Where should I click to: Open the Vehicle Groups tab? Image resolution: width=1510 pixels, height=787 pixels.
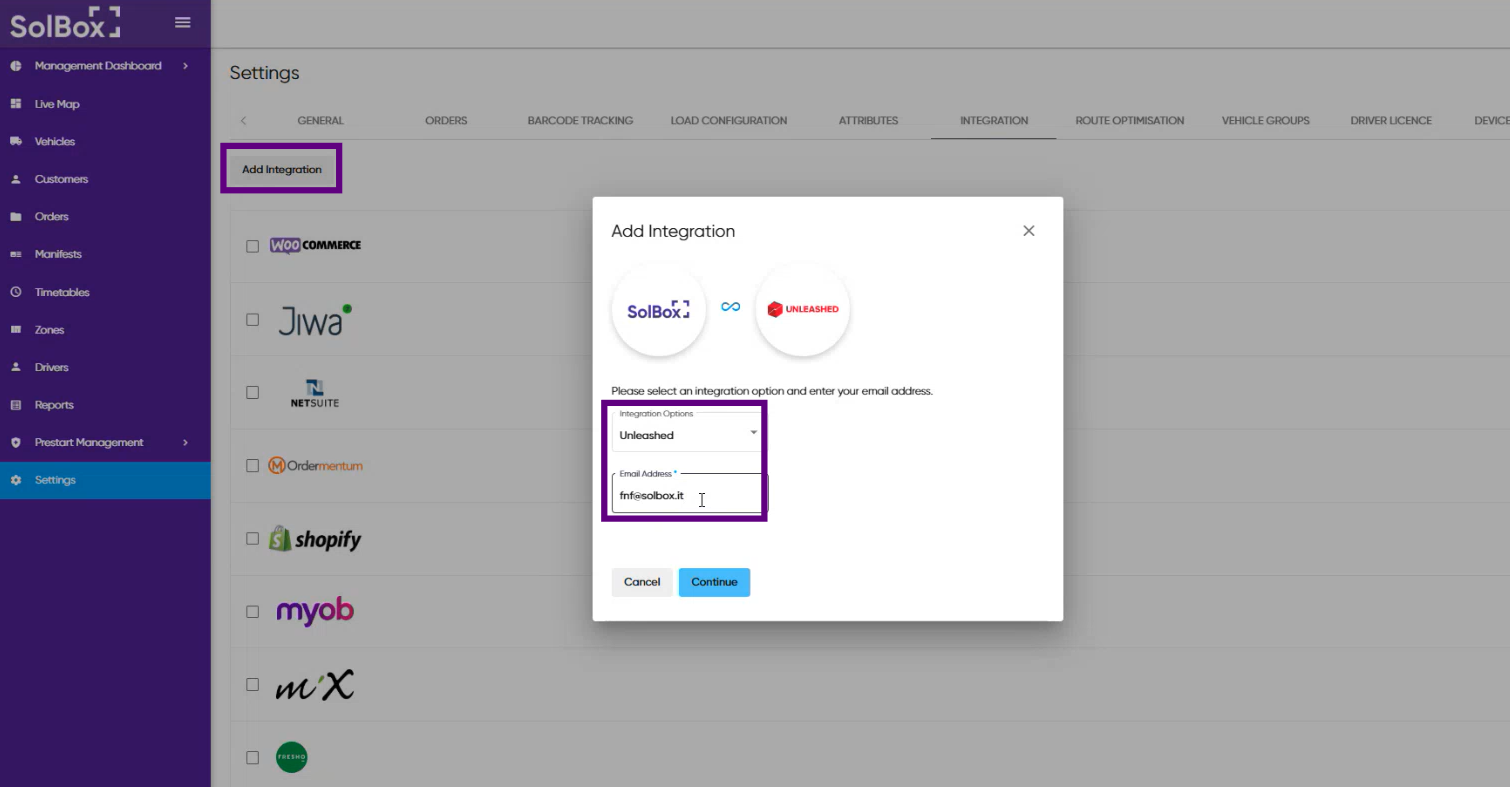pyautogui.click(x=1265, y=121)
